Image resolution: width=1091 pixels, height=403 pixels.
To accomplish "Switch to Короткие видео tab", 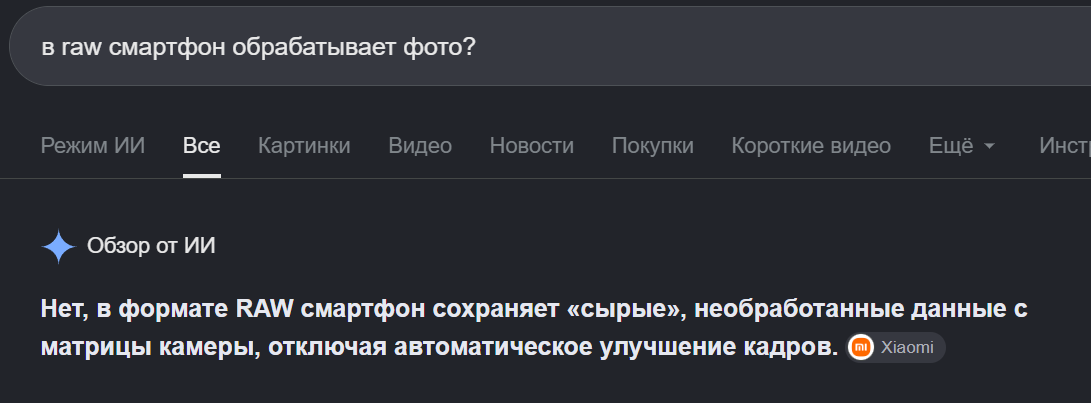I will (x=811, y=145).
